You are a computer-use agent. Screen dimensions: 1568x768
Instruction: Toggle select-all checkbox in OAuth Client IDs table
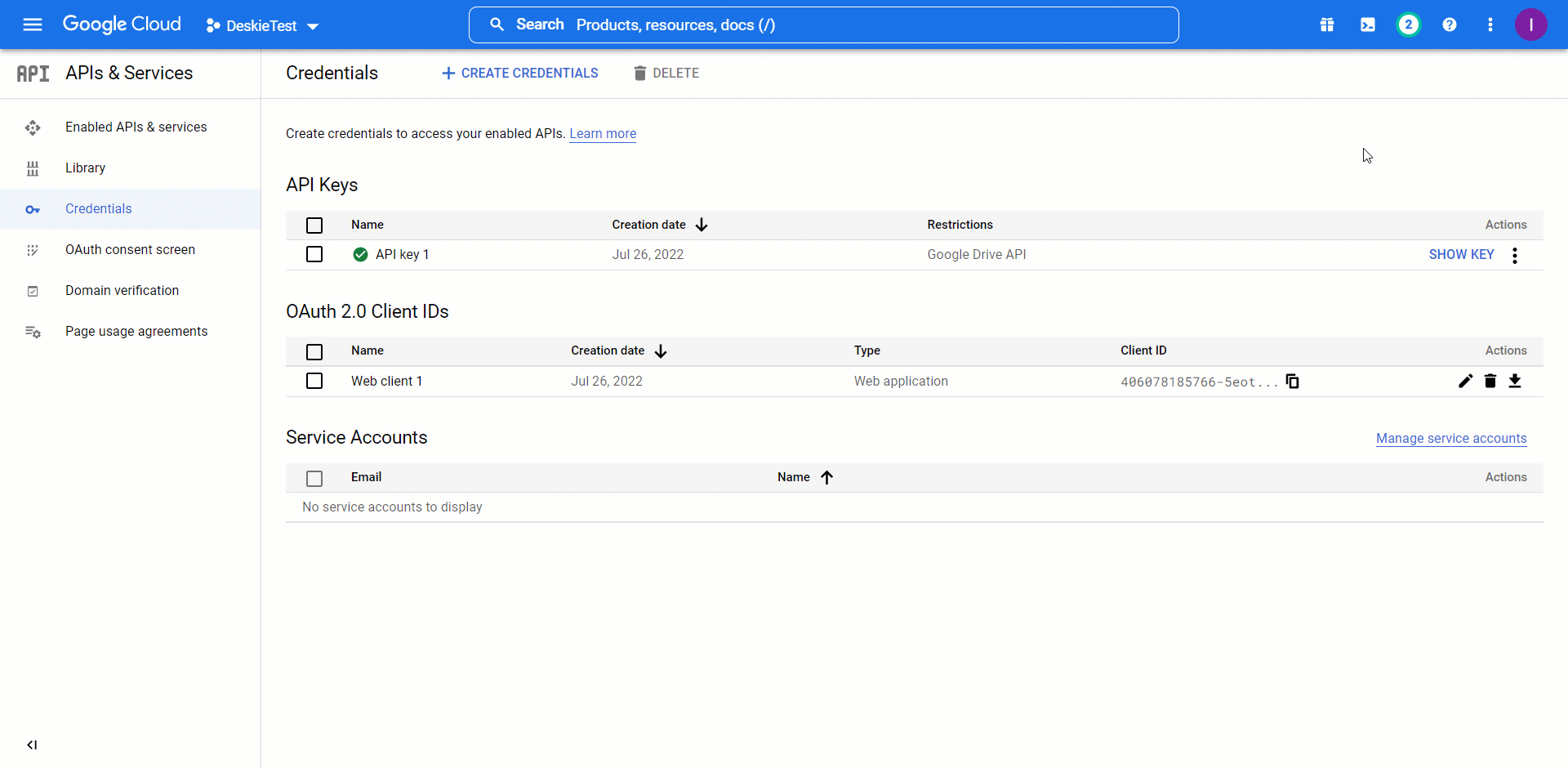point(314,351)
